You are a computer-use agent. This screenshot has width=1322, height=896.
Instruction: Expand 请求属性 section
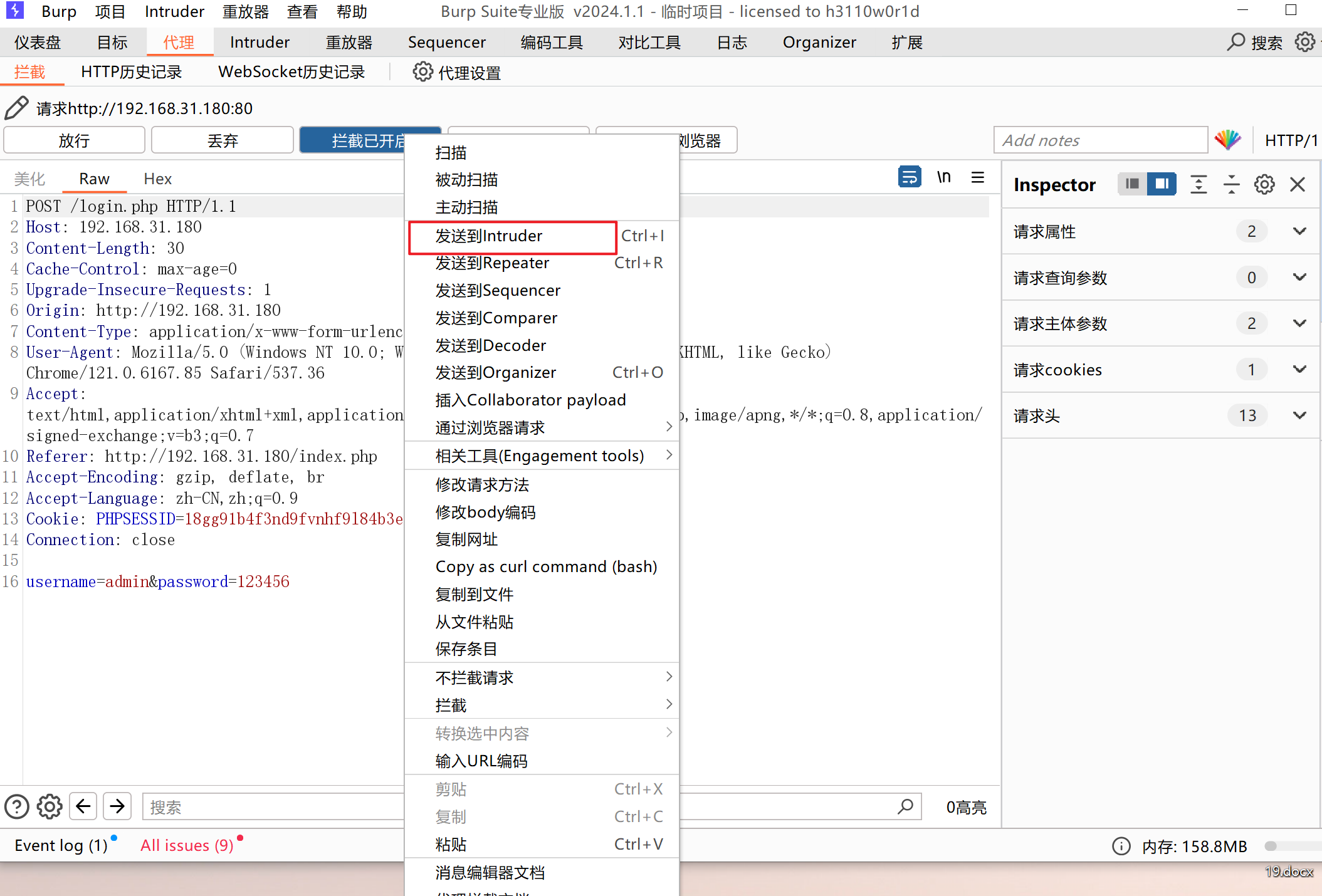pyautogui.click(x=1299, y=231)
